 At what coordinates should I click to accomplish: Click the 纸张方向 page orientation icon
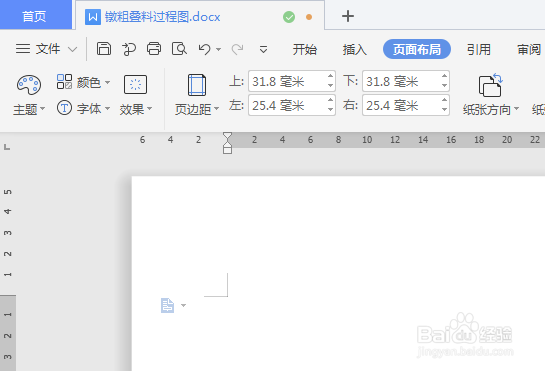tap(490, 85)
